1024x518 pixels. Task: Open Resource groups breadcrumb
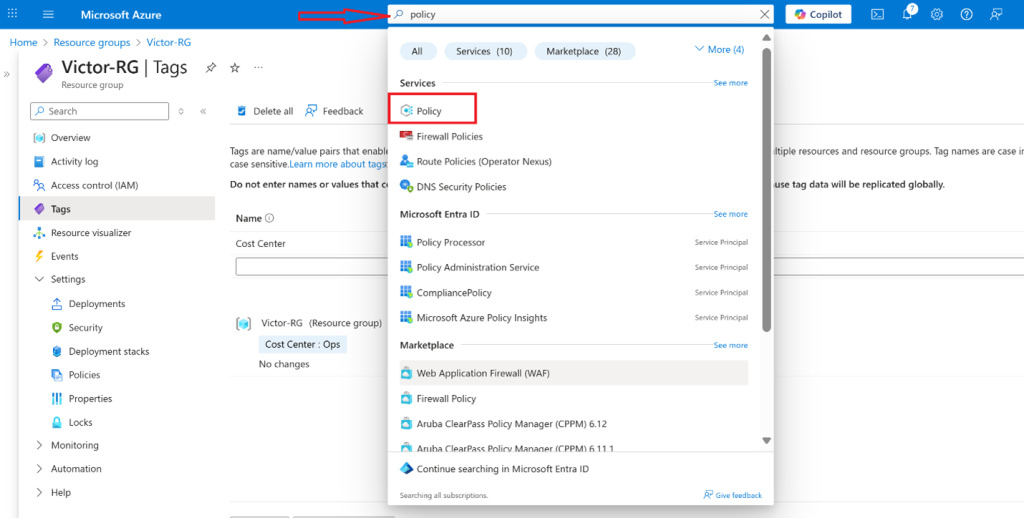[x=92, y=42]
